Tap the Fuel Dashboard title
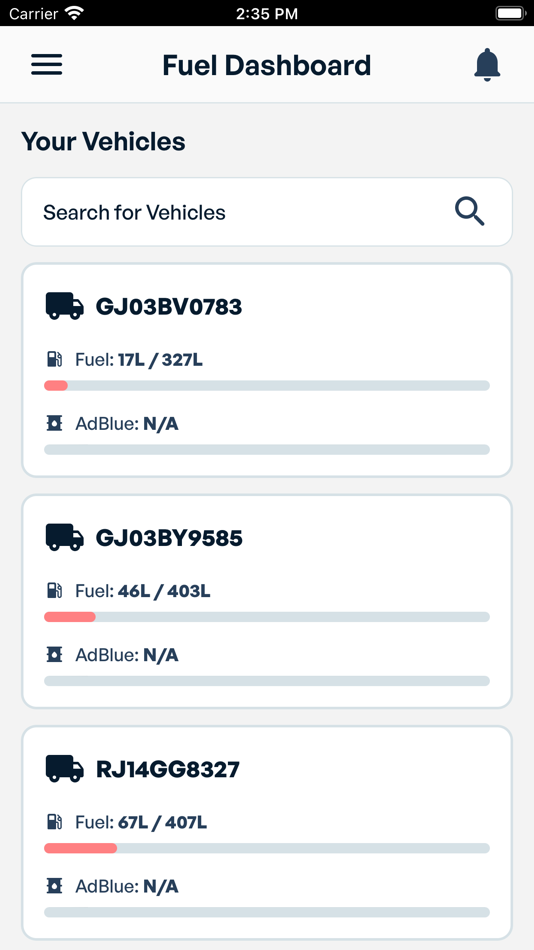The width and height of the screenshot is (534, 950). (267, 65)
